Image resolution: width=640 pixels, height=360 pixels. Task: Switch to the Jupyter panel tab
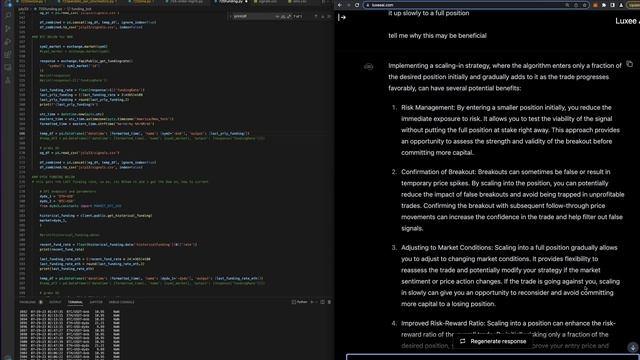[x=96, y=302]
